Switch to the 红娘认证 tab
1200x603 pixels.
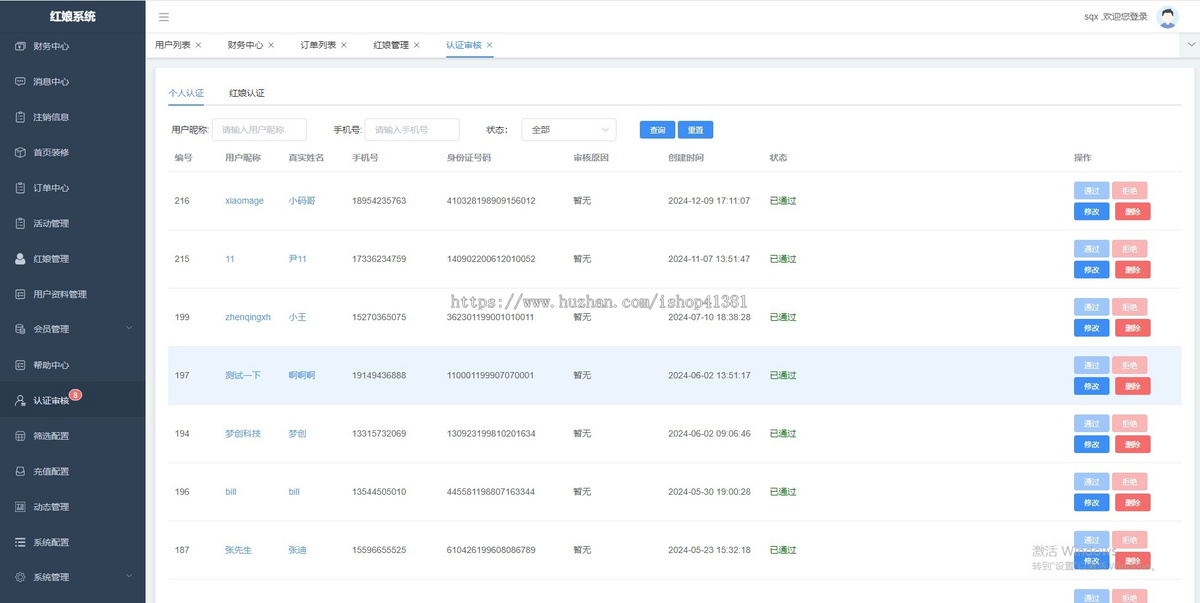[x=247, y=93]
